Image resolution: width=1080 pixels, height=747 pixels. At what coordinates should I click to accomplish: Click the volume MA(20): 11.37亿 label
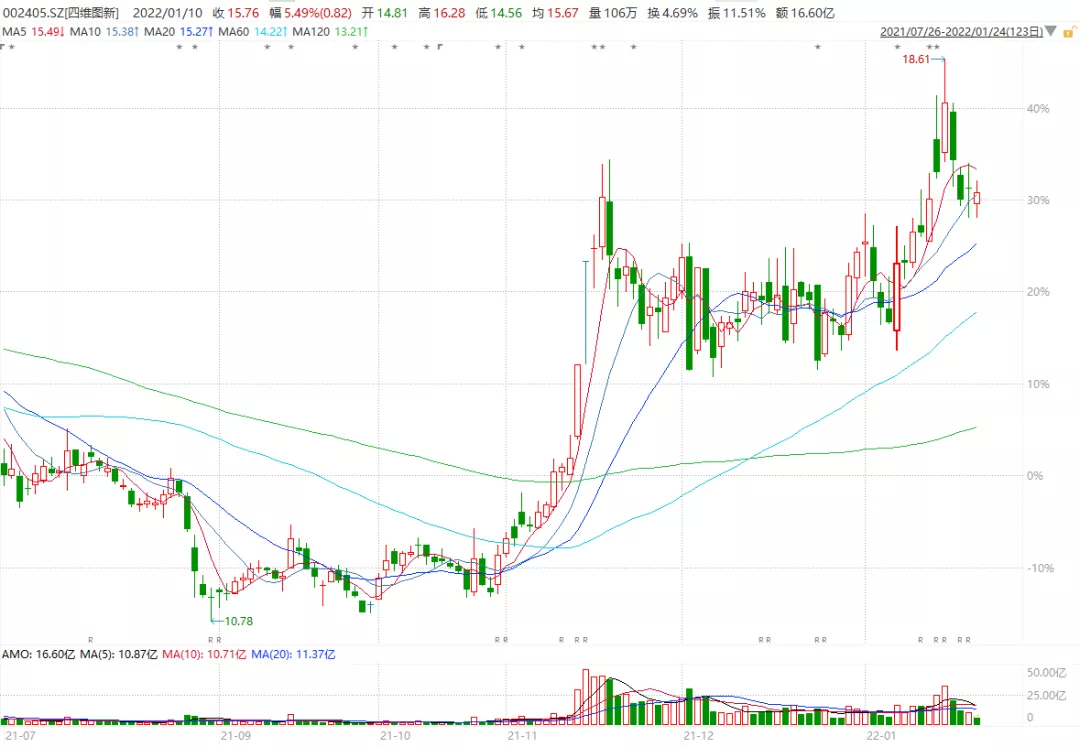(293, 654)
